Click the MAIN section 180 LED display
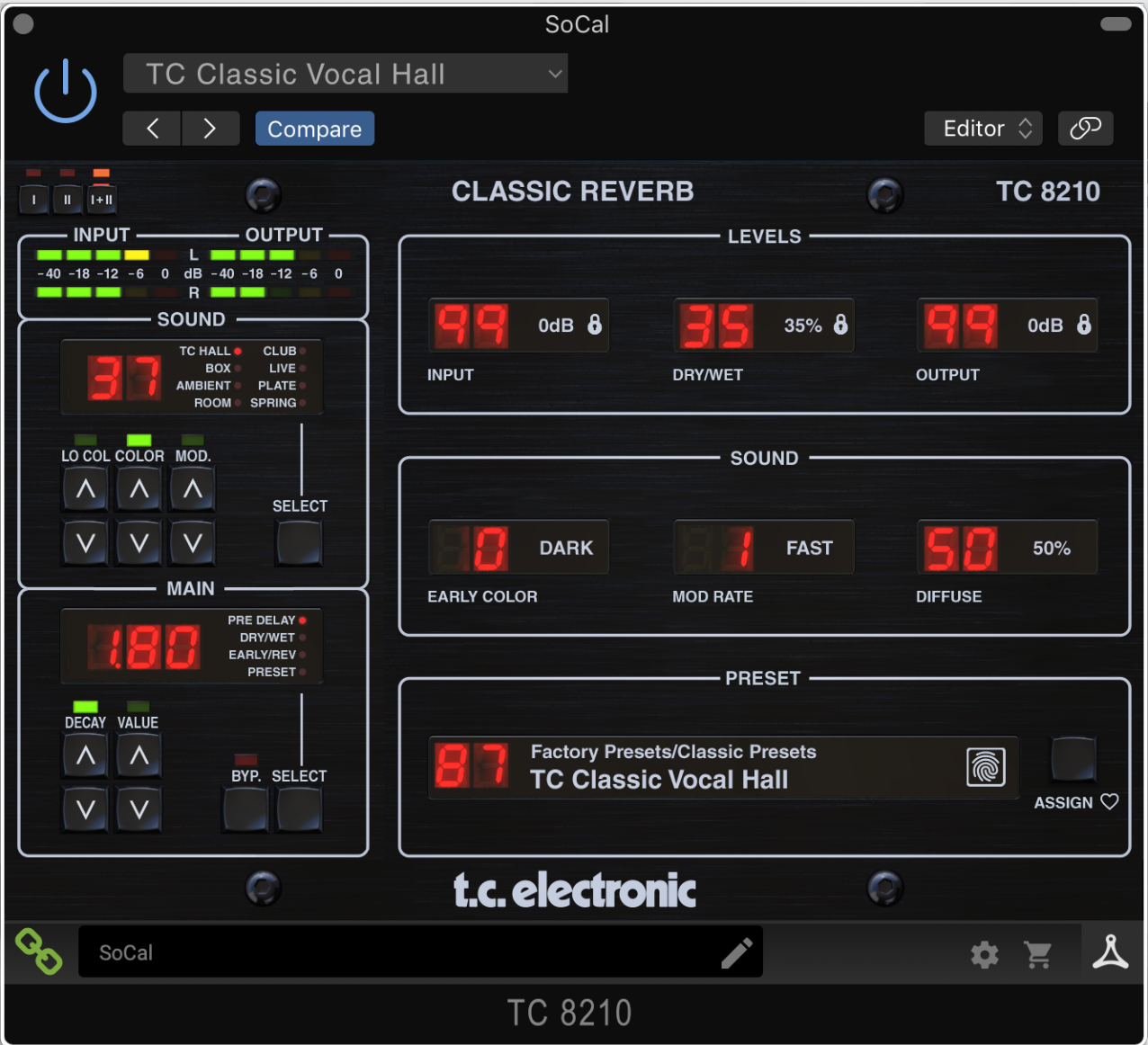Viewport: 1148px width, 1045px height. [x=144, y=647]
